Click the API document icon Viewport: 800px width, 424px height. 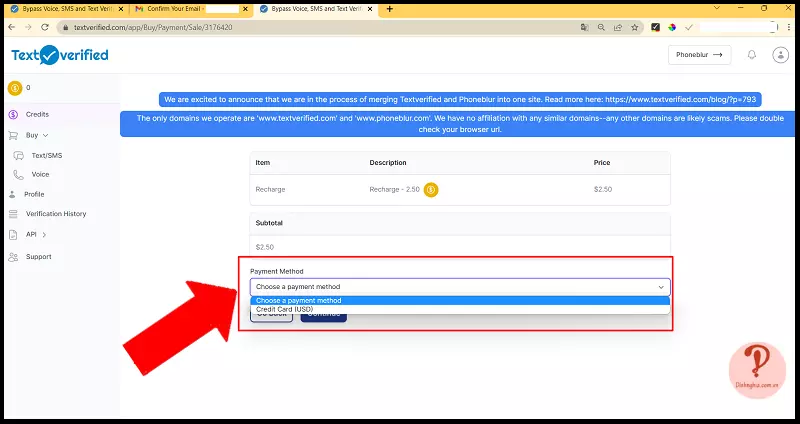point(13,235)
